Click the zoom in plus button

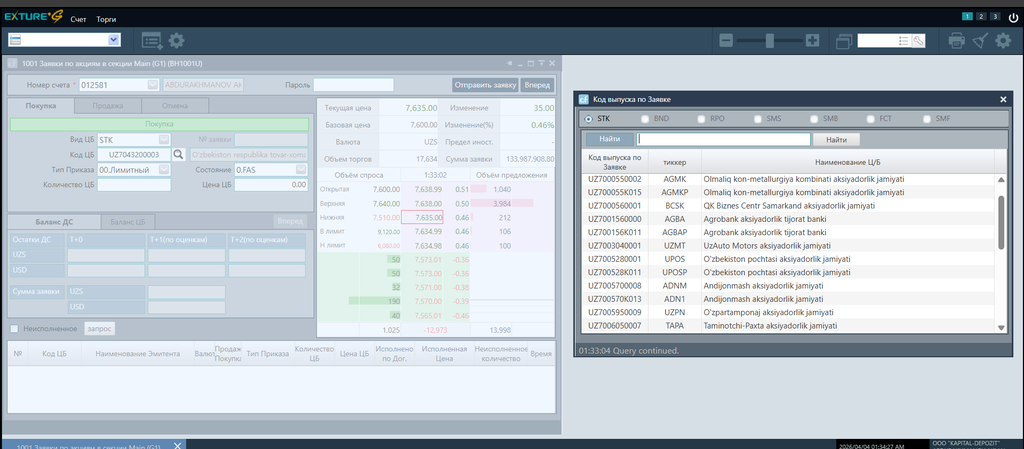tap(812, 40)
